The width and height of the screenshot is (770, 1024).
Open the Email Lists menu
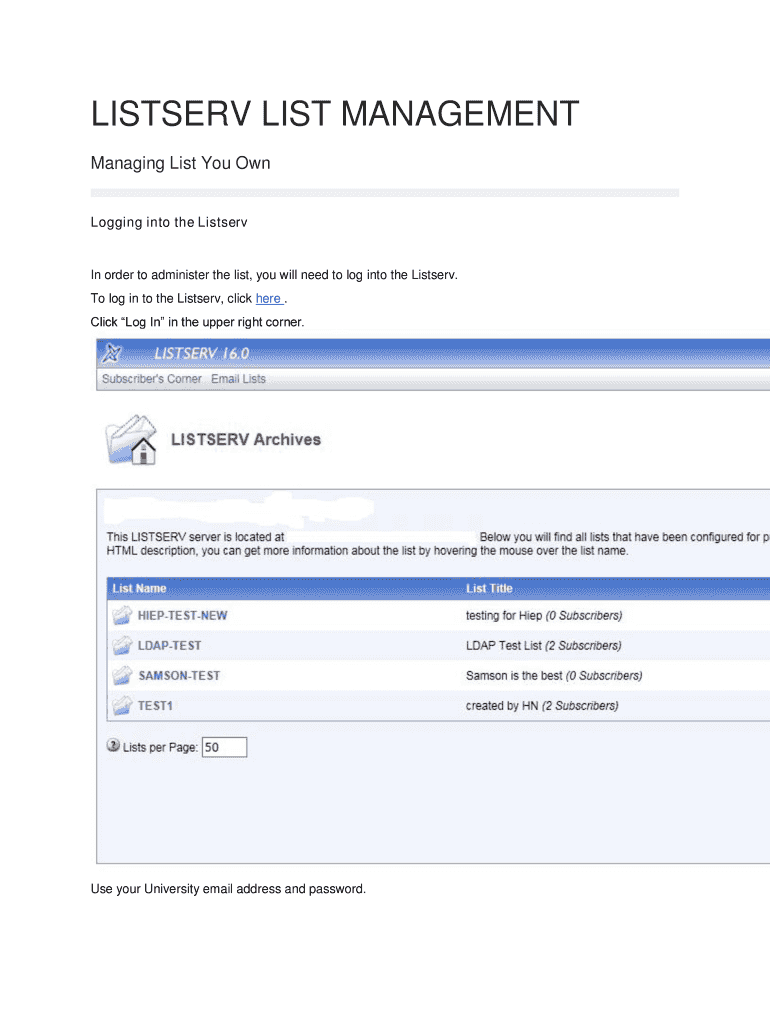(x=238, y=379)
